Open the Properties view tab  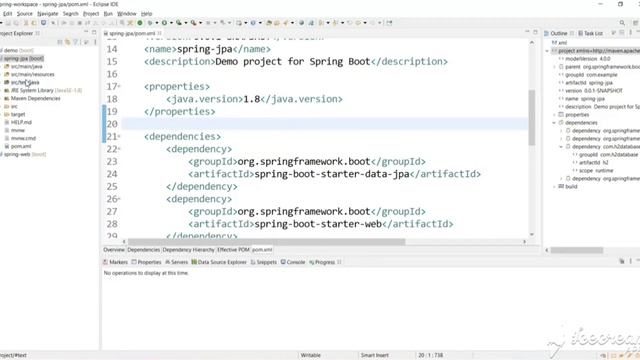click(146, 262)
